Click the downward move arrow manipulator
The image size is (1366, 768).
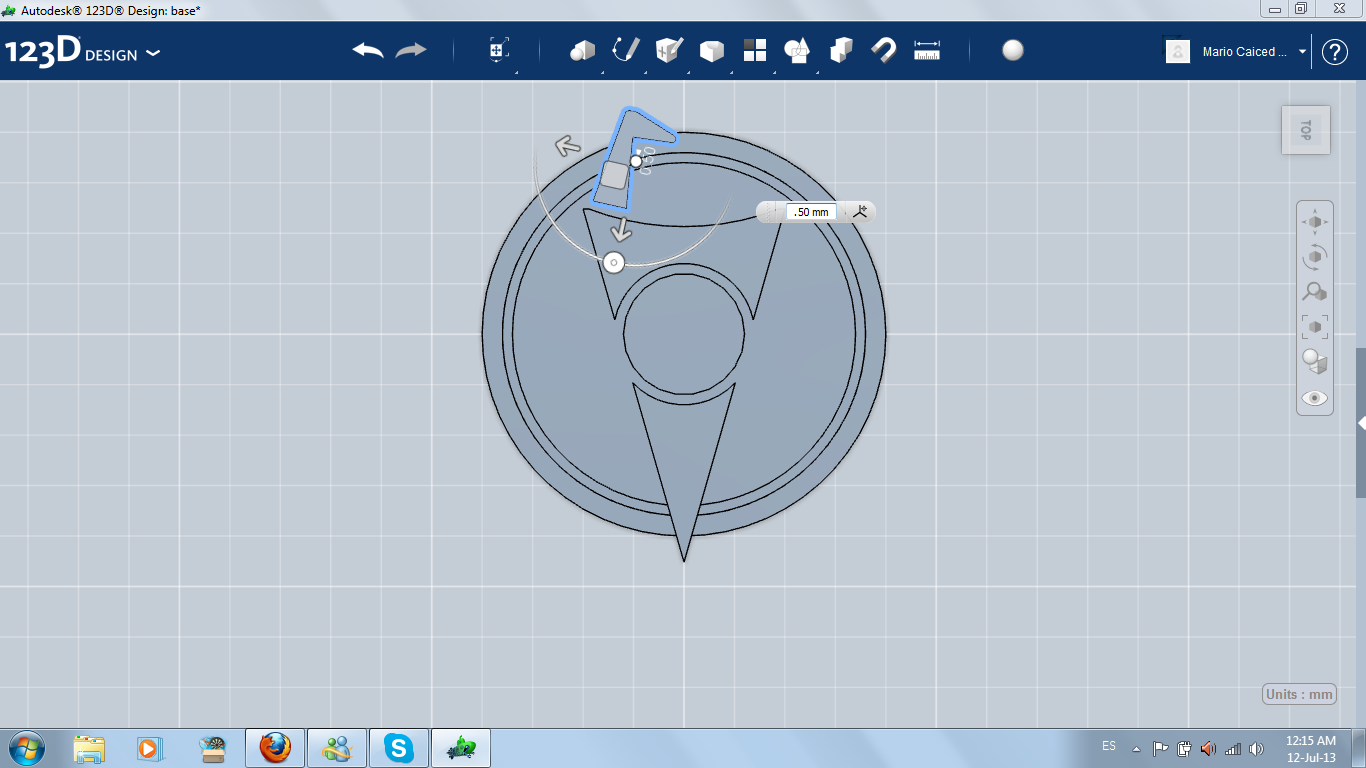click(x=622, y=229)
